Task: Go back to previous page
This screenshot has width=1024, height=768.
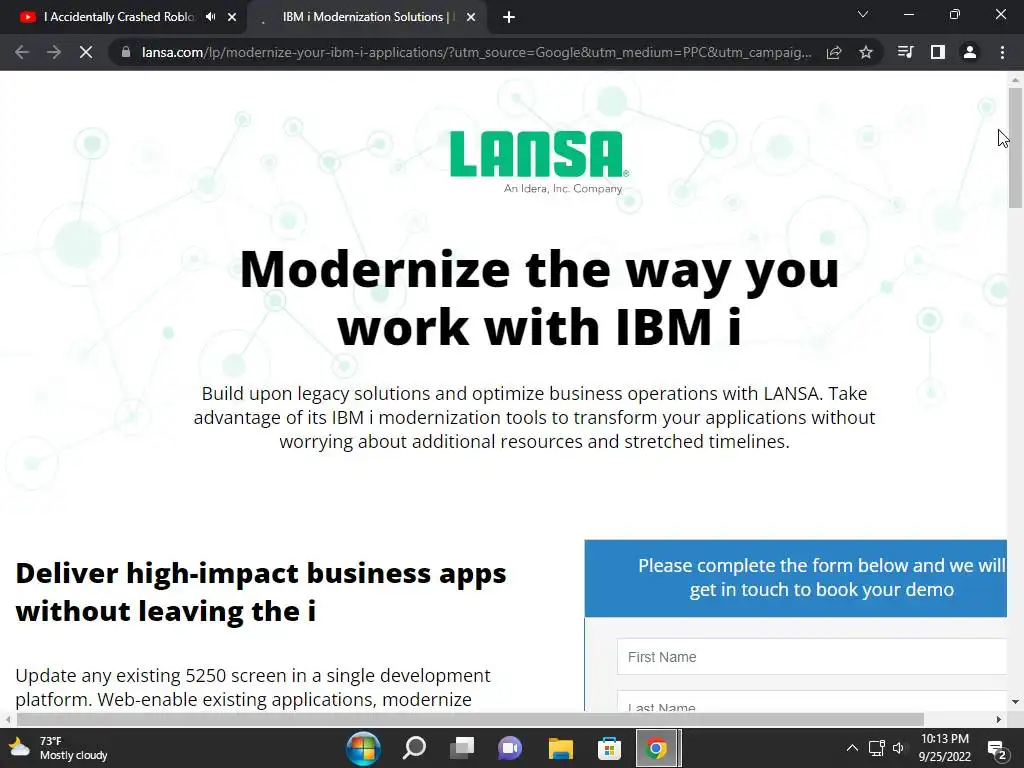Action: (x=22, y=52)
